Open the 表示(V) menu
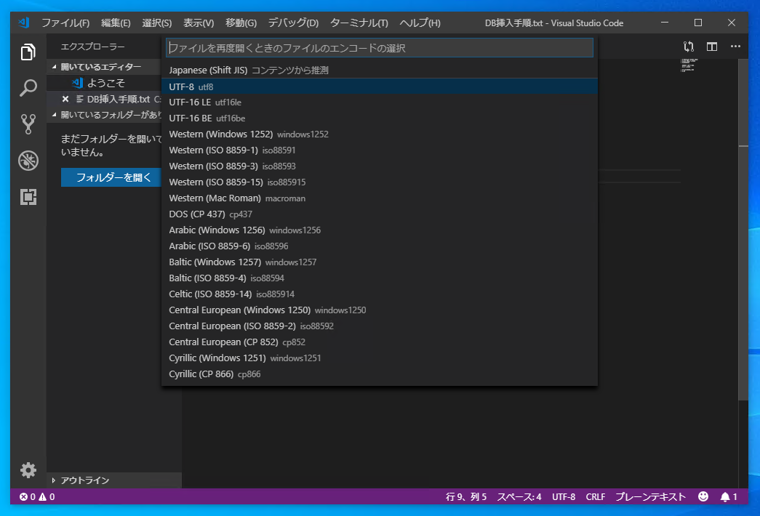This screenshot has height=516, width=760. (198, 23)
